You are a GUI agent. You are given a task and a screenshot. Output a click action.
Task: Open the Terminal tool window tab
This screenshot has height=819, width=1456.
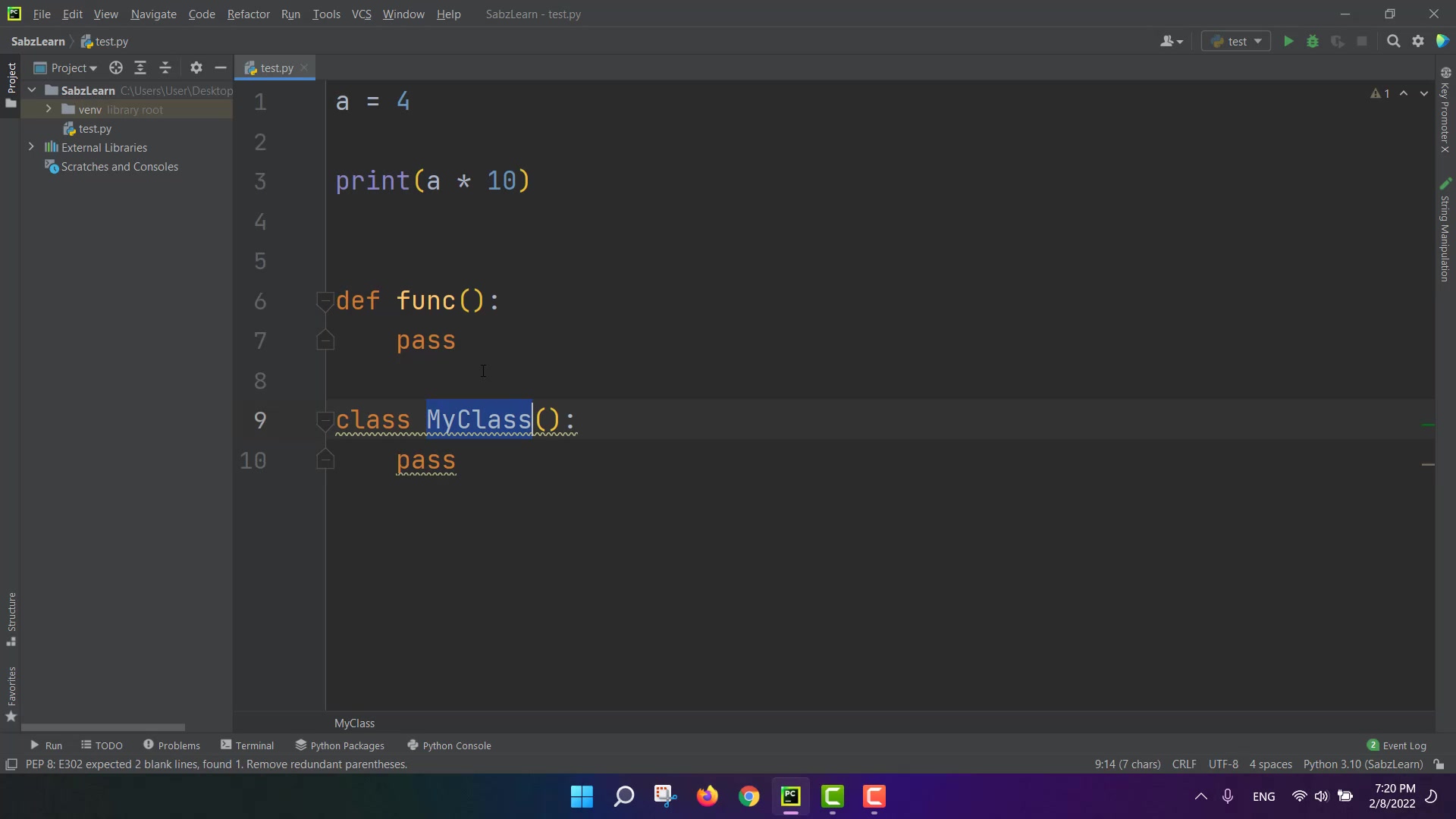pos(247,745)
